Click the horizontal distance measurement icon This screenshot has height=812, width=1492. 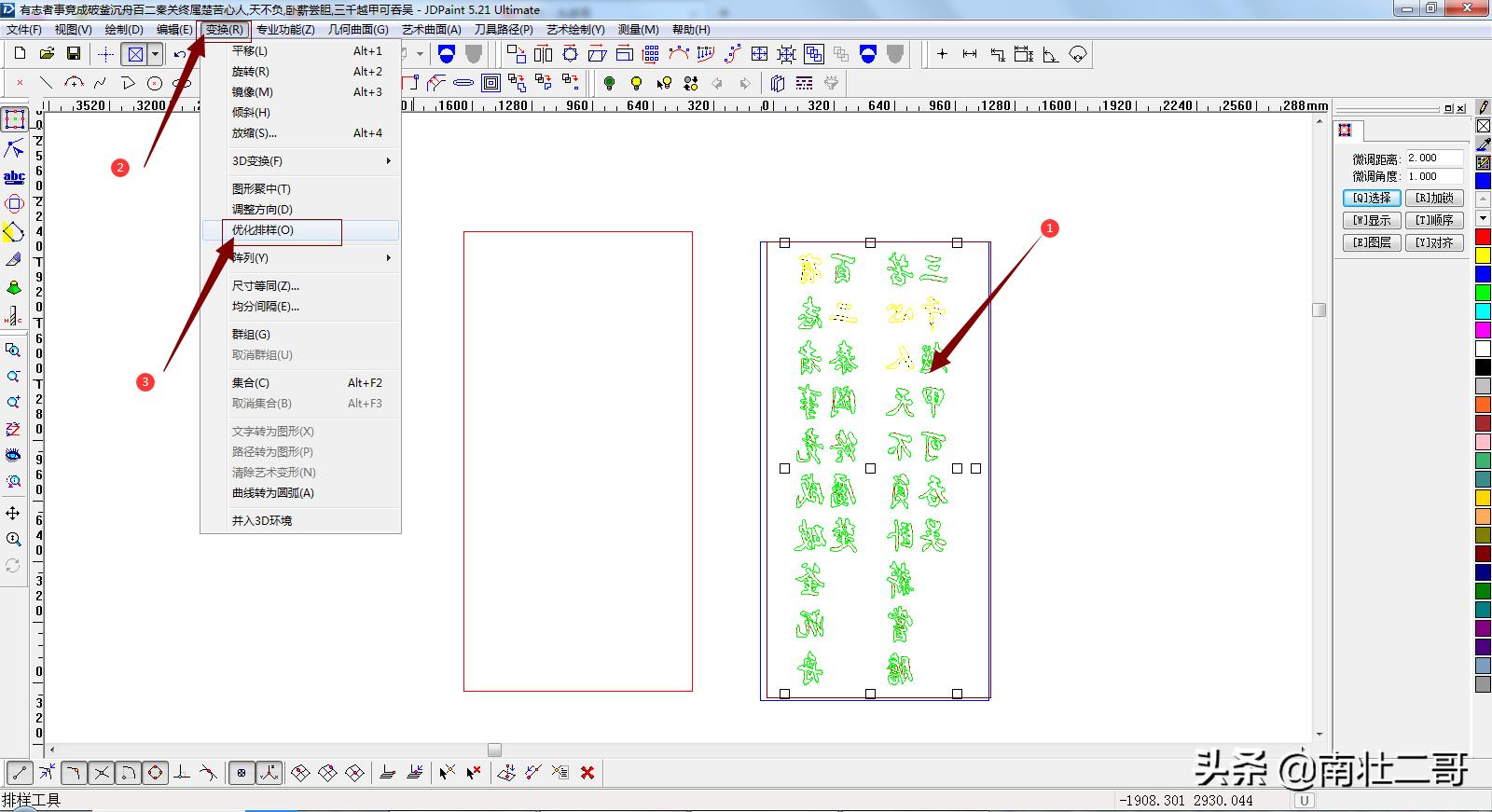tap(970, 54)
